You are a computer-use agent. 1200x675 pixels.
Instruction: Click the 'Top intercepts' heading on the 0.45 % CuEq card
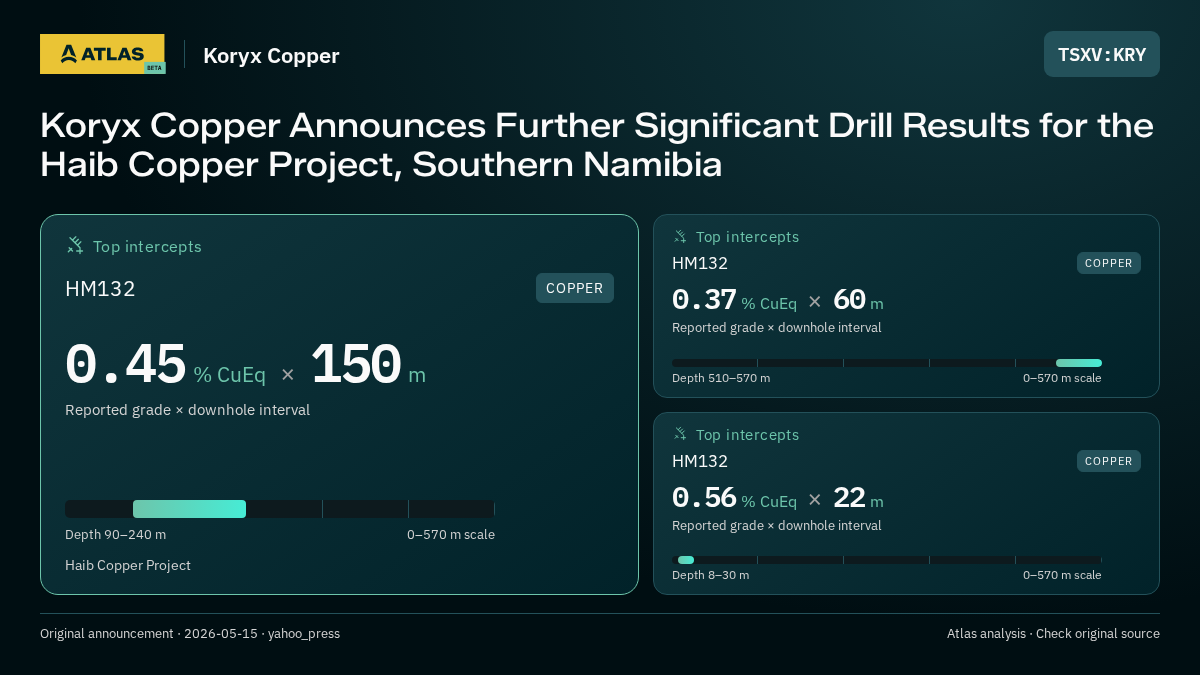tap(147, 246)
